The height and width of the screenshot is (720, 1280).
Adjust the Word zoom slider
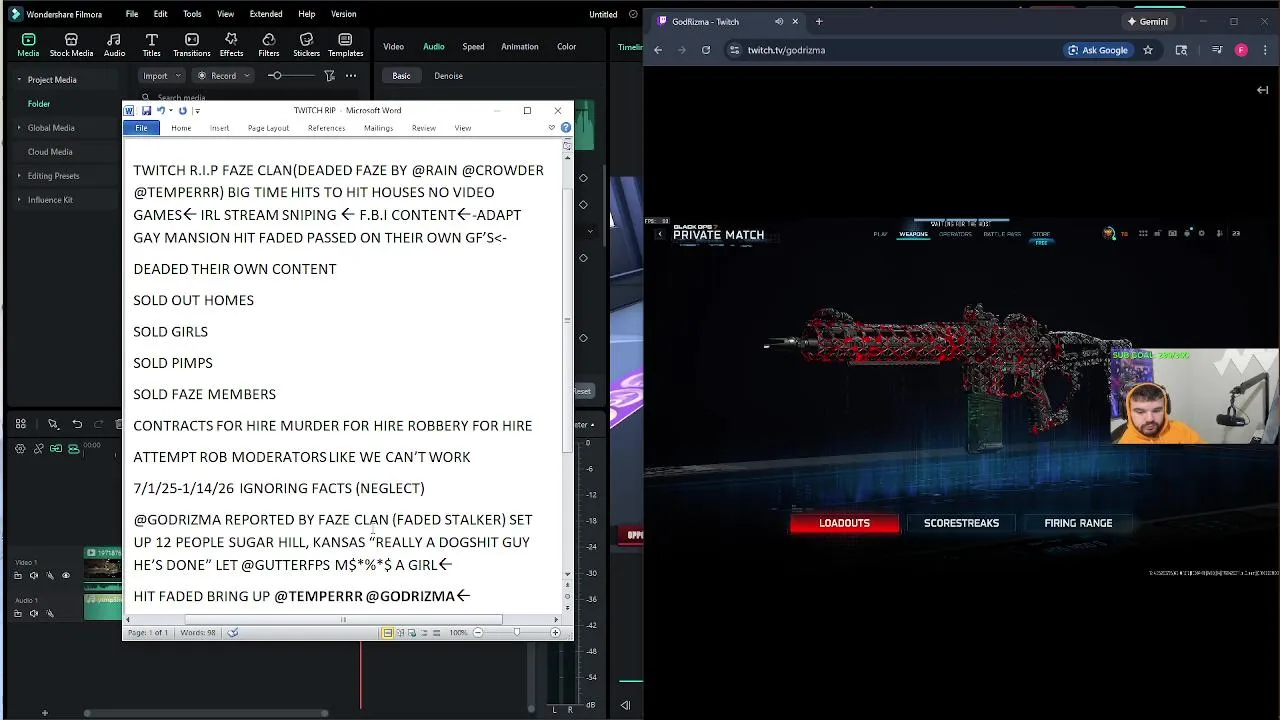coord(517,632)
